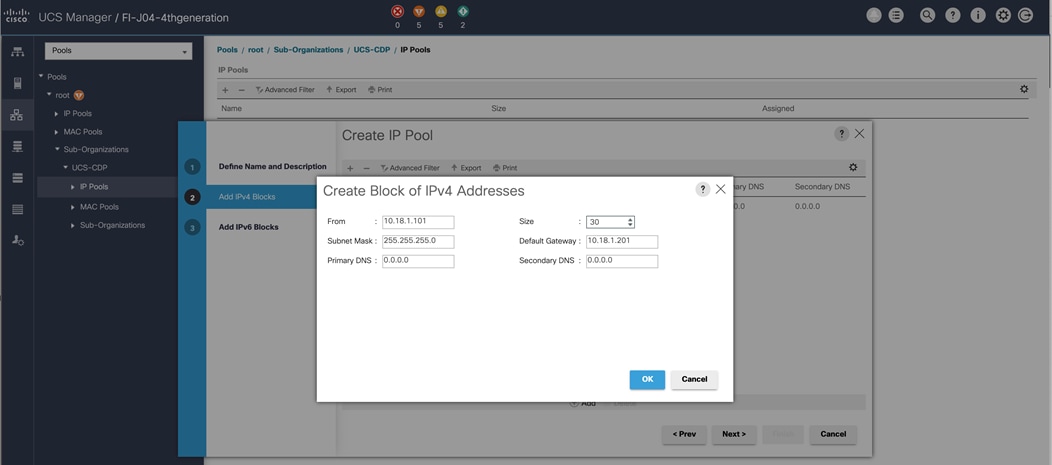
Task: Collapse the UCS-CDP tree node
Action: click(x=65, y=167)
